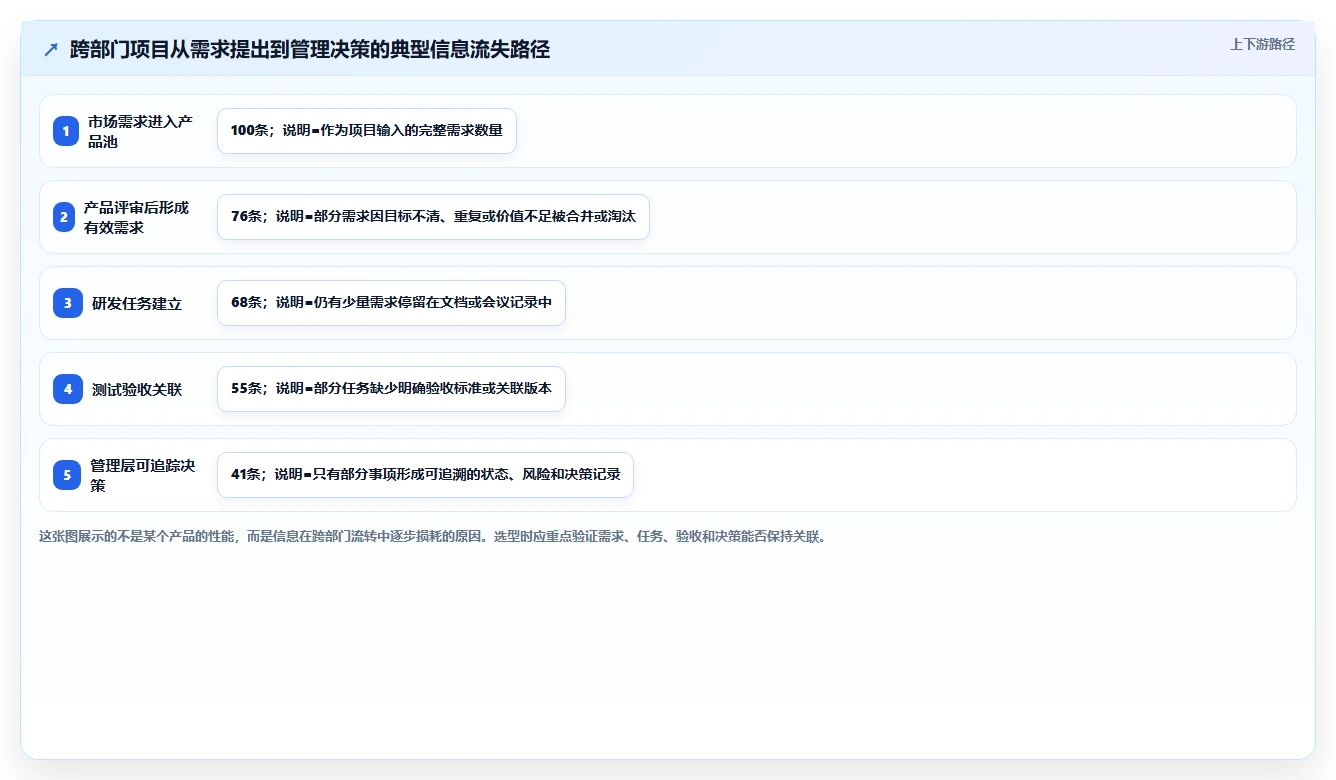The width and height of the screenshot is (1336, 780).
Task: Click the 上下游路径 label in the header
Action: point(1262,44)
